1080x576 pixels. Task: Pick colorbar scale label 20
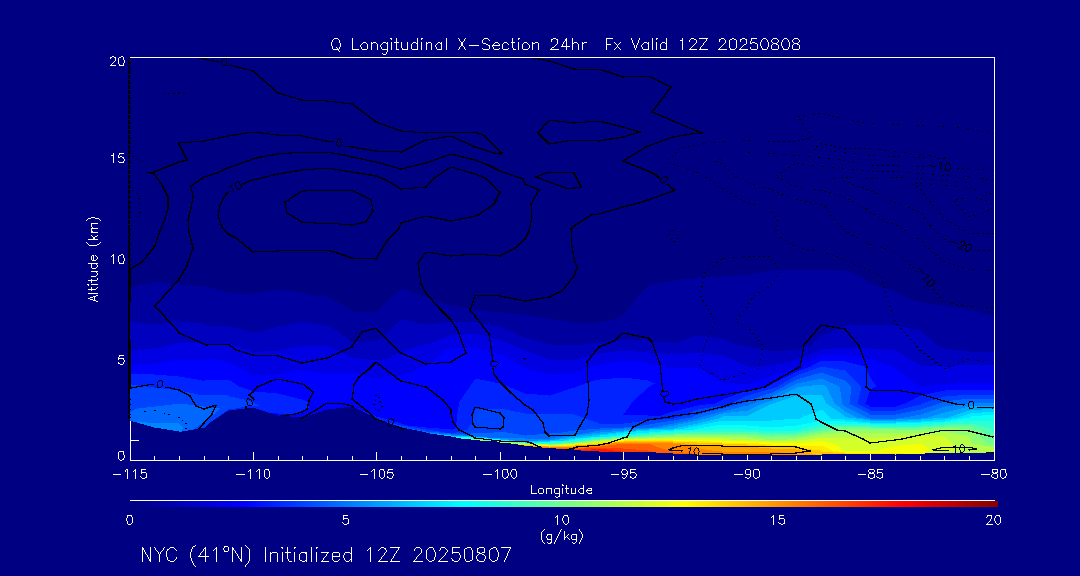(993, 521)
